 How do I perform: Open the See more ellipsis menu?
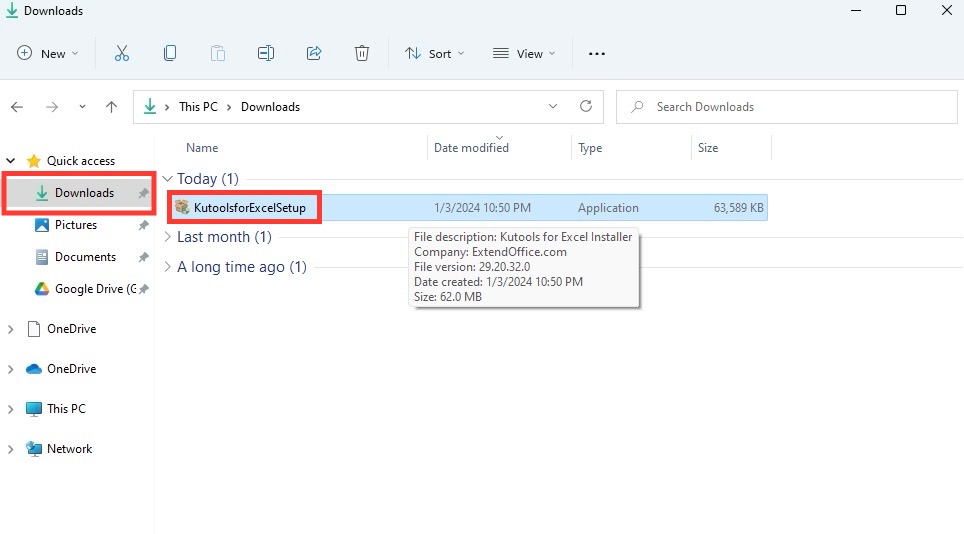(596, 53)
